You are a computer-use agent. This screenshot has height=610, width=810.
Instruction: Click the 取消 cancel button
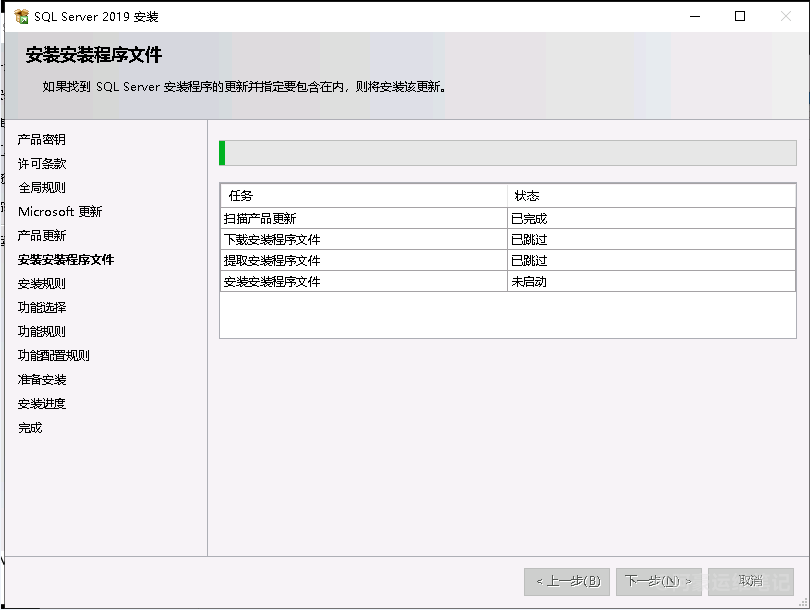tap(751, 582)
